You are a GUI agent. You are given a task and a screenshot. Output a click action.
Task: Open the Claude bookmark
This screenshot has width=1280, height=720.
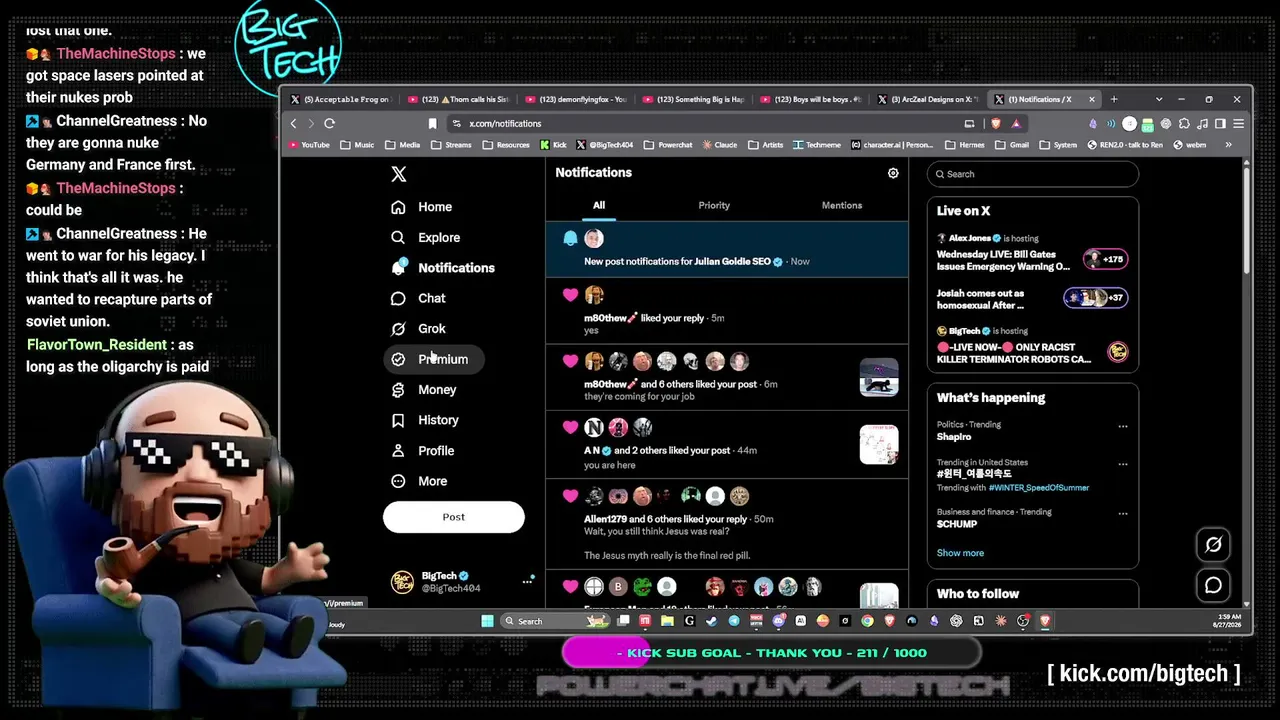coord(720,145)
